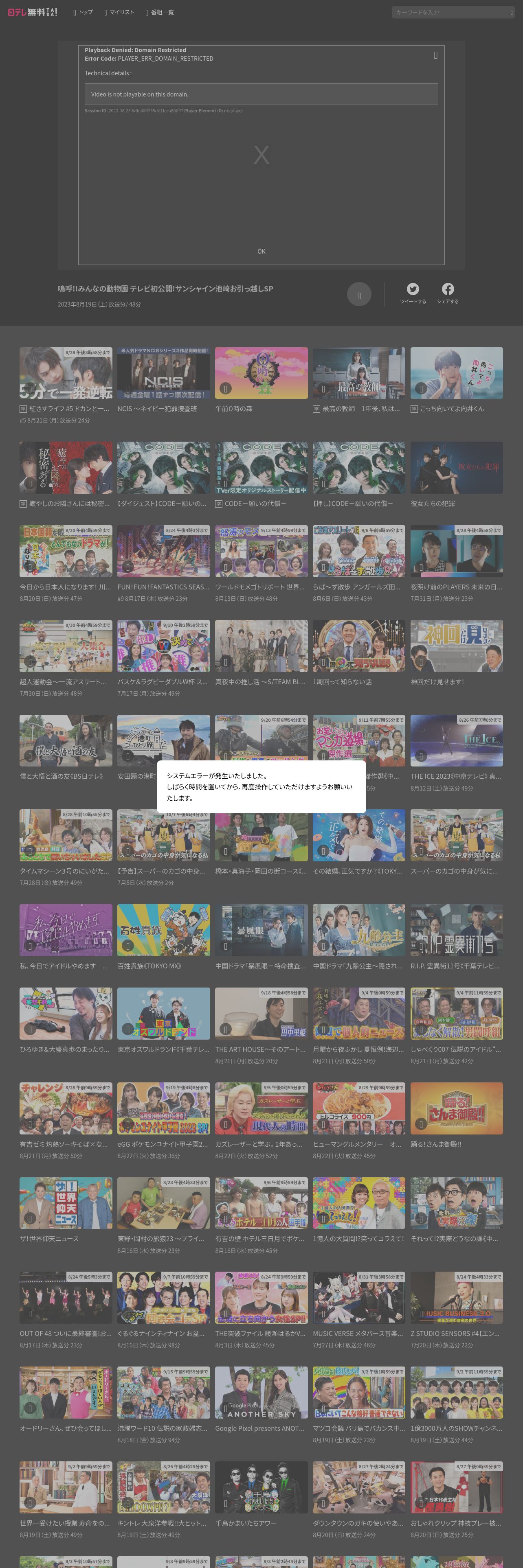The width and height of the screenshot is (523, 1568).
Task: Open 月曜から夜ふかし thumbnail
Action: click(358, 1014)
